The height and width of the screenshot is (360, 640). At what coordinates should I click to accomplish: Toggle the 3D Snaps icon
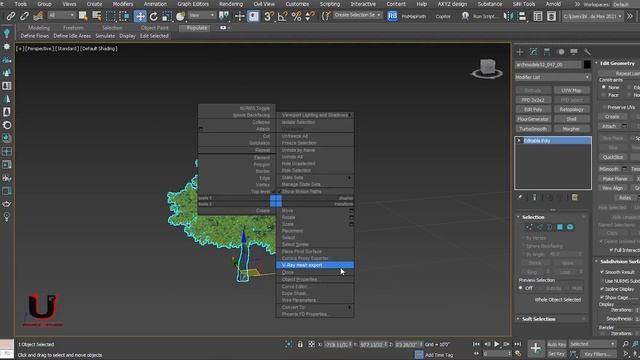(269, 16)
